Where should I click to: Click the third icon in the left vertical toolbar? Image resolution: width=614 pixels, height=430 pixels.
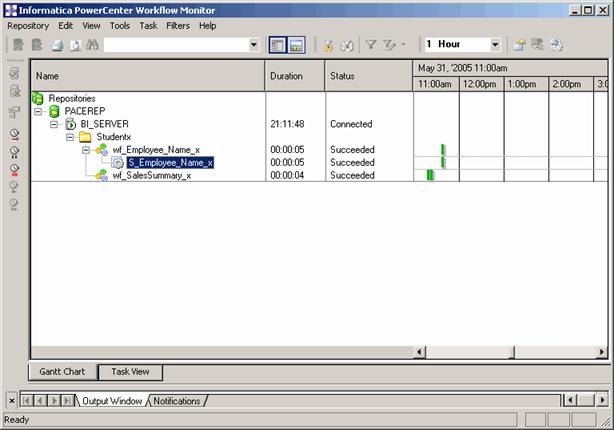click(14, 112)
